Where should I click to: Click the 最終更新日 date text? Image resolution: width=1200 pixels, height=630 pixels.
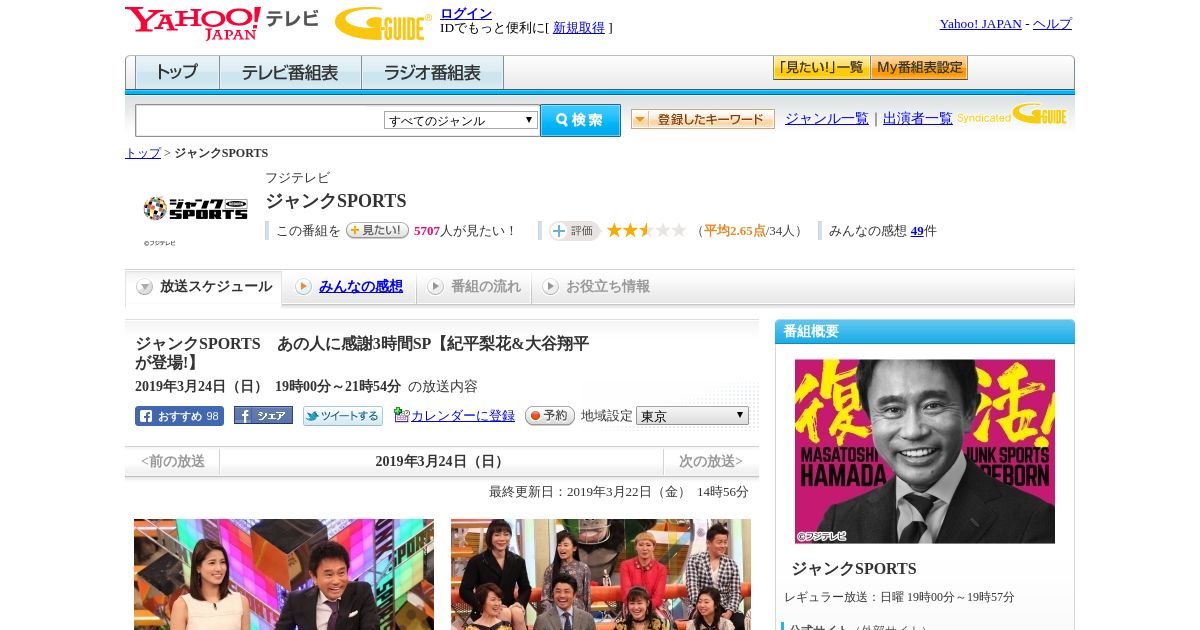(x=619, y=492)
